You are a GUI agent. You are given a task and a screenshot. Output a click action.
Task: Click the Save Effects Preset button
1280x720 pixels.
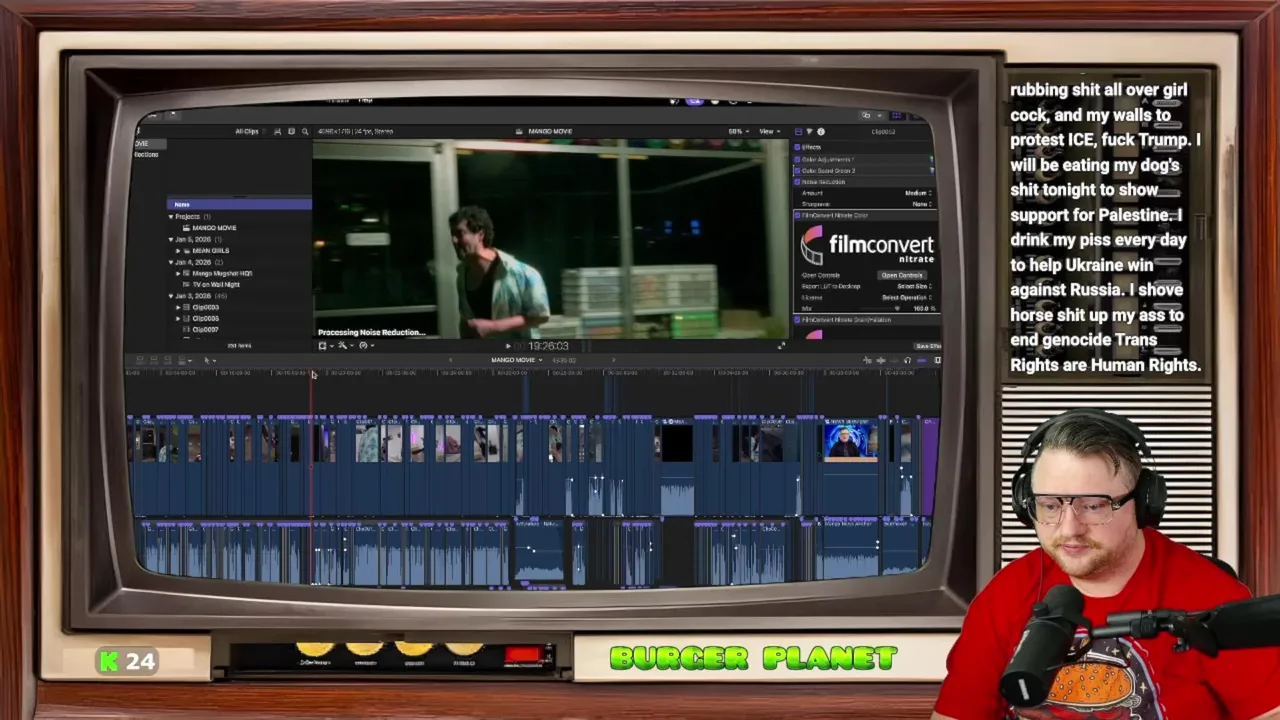click(928, 346)
